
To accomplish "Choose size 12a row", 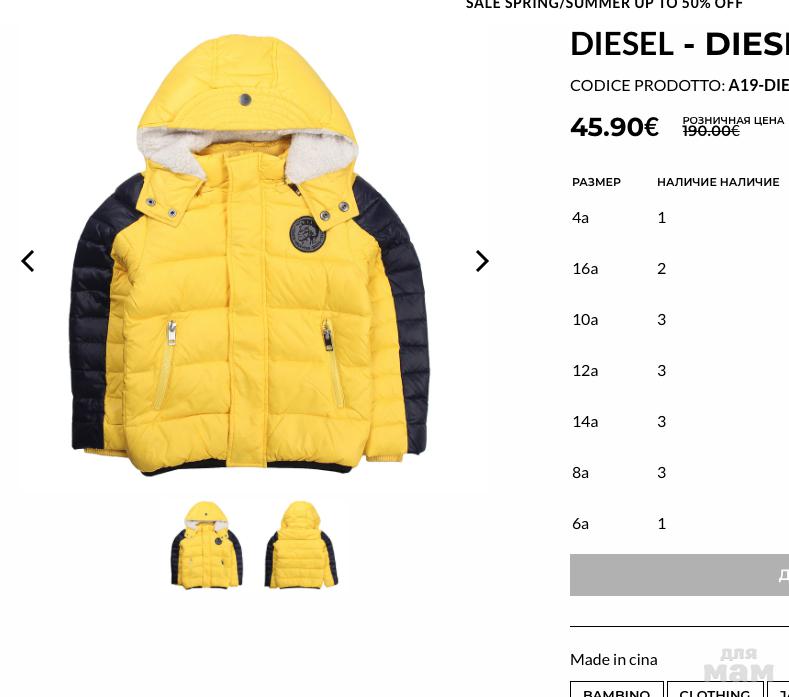I will pyautogui.click(x=679, y=371).
